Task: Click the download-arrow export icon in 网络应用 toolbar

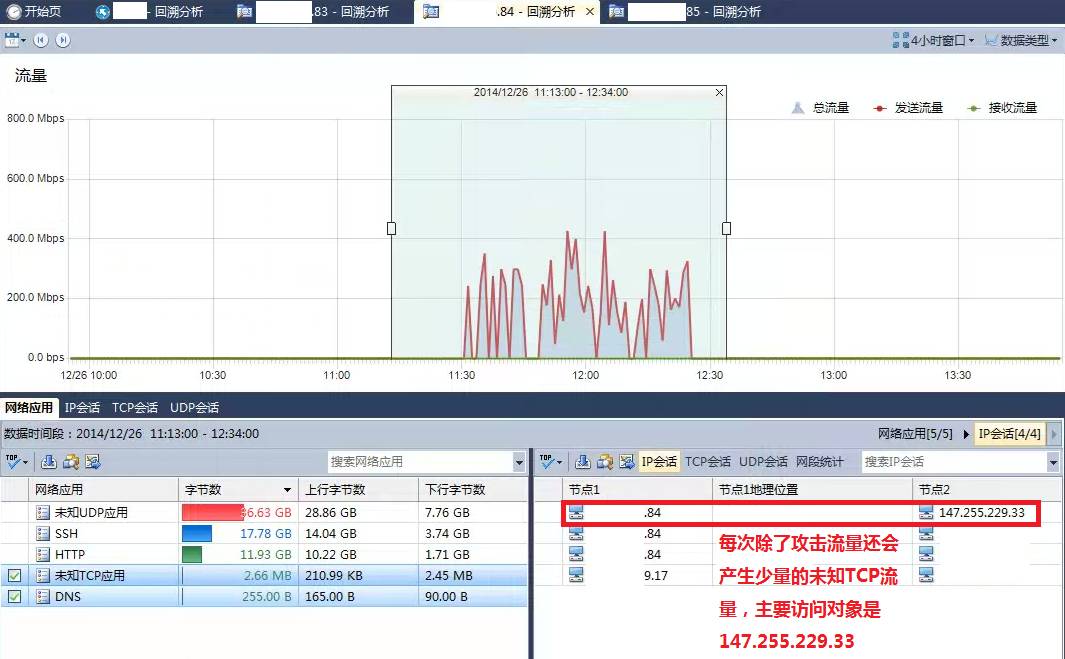Action: (49, 462)
